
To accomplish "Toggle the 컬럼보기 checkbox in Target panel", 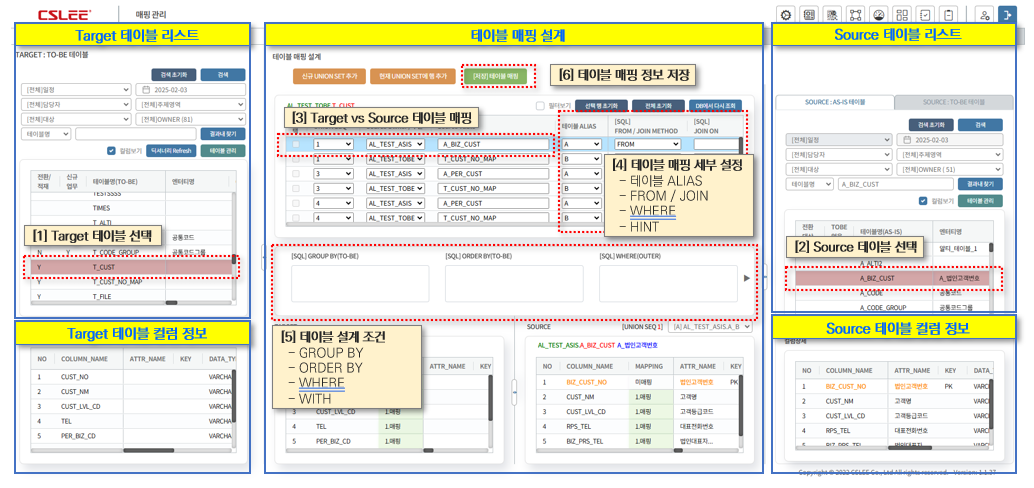I will 112,151.
